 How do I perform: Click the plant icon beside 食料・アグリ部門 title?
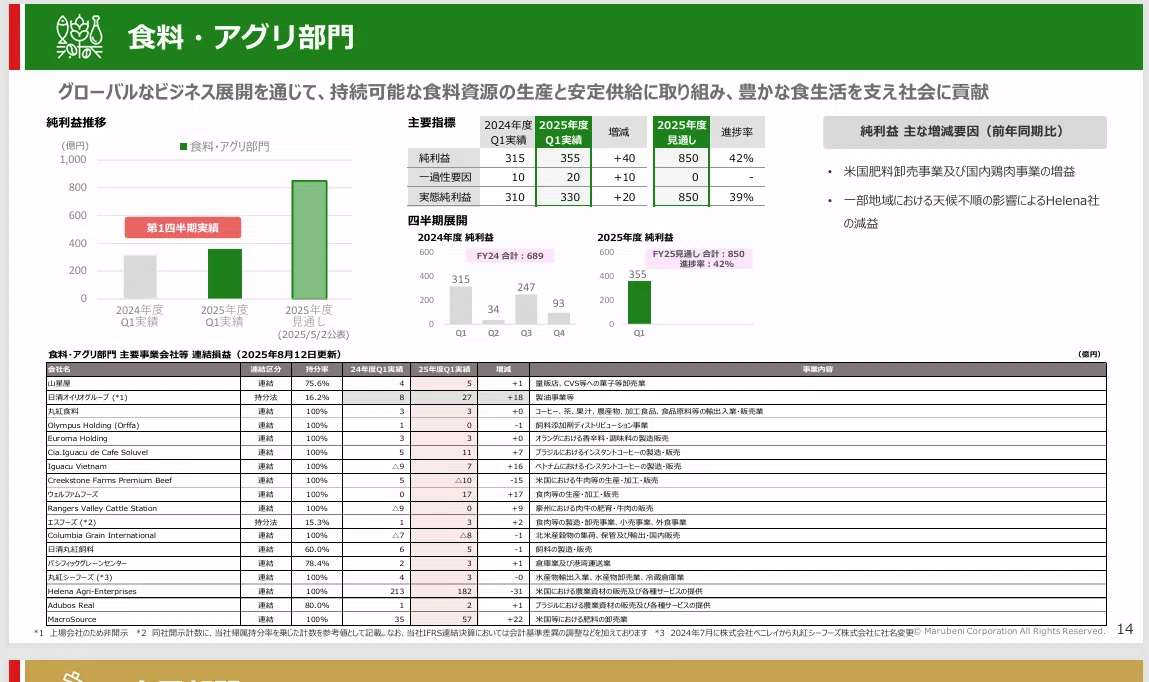[x=79, y=37]
